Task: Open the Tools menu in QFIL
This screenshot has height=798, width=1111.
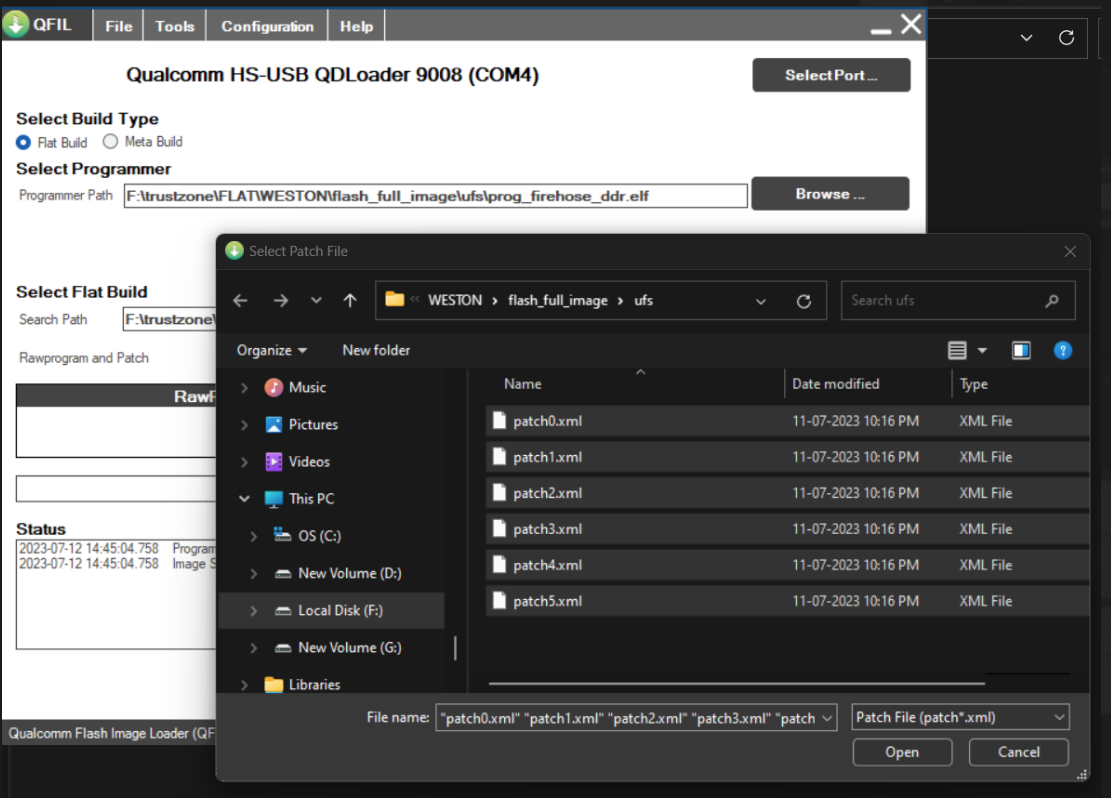Action: pos(175,26)
